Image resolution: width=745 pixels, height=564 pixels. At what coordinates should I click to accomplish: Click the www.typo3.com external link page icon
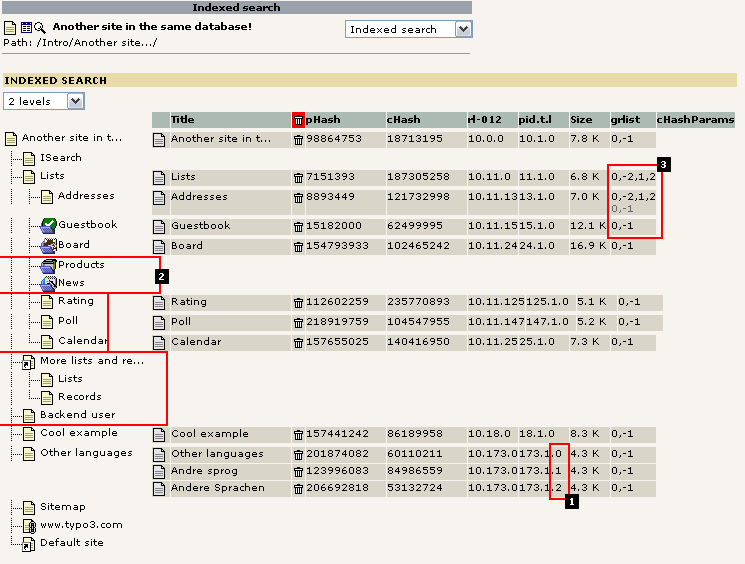(29, 525)
